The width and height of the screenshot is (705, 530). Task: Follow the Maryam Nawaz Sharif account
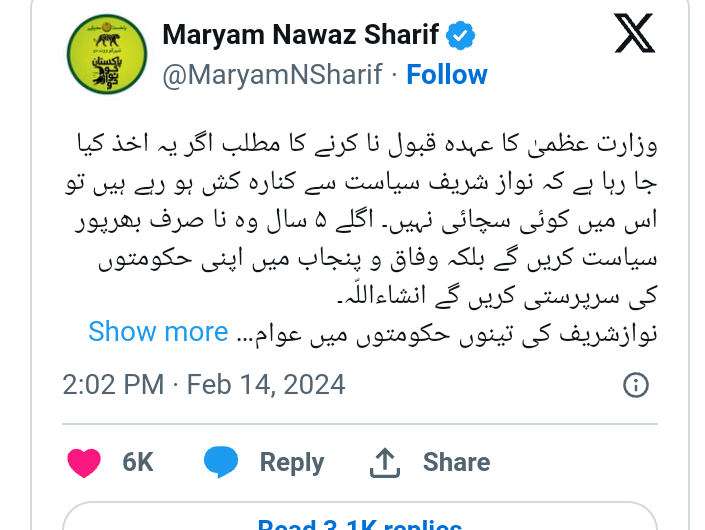point(447,74)
